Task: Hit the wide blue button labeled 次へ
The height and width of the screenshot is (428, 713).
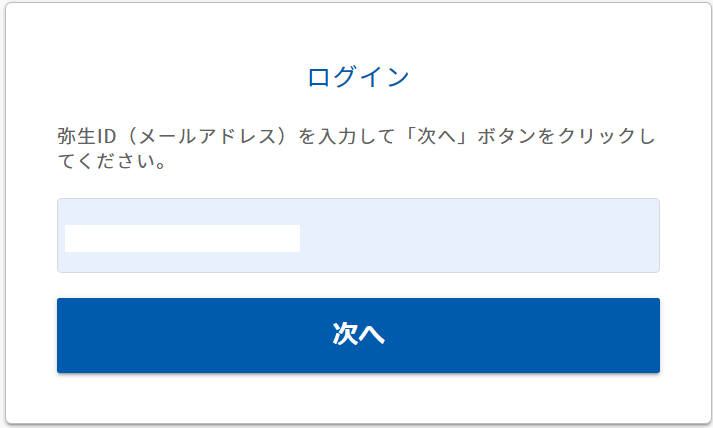Action: pyautogui.click(x=358, y=335)
